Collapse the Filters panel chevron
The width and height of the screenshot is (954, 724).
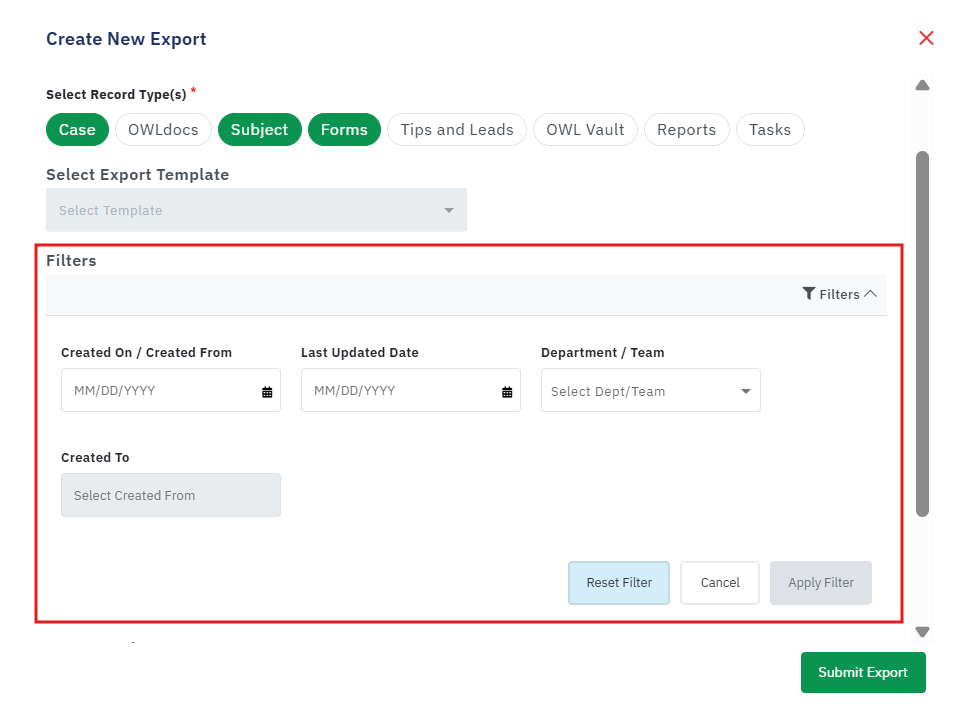pos(871,294)
